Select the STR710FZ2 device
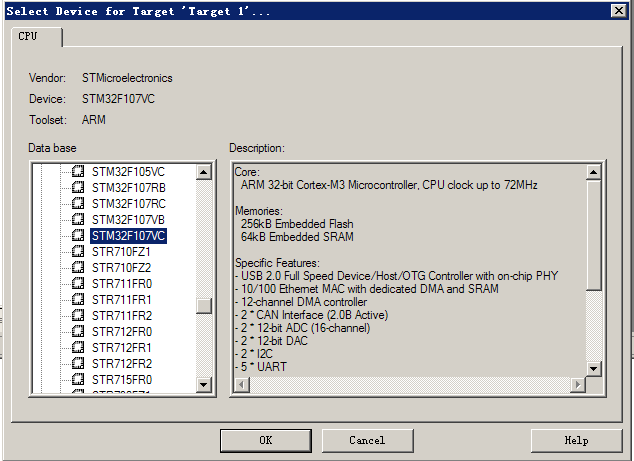 [x=121, y=268]
